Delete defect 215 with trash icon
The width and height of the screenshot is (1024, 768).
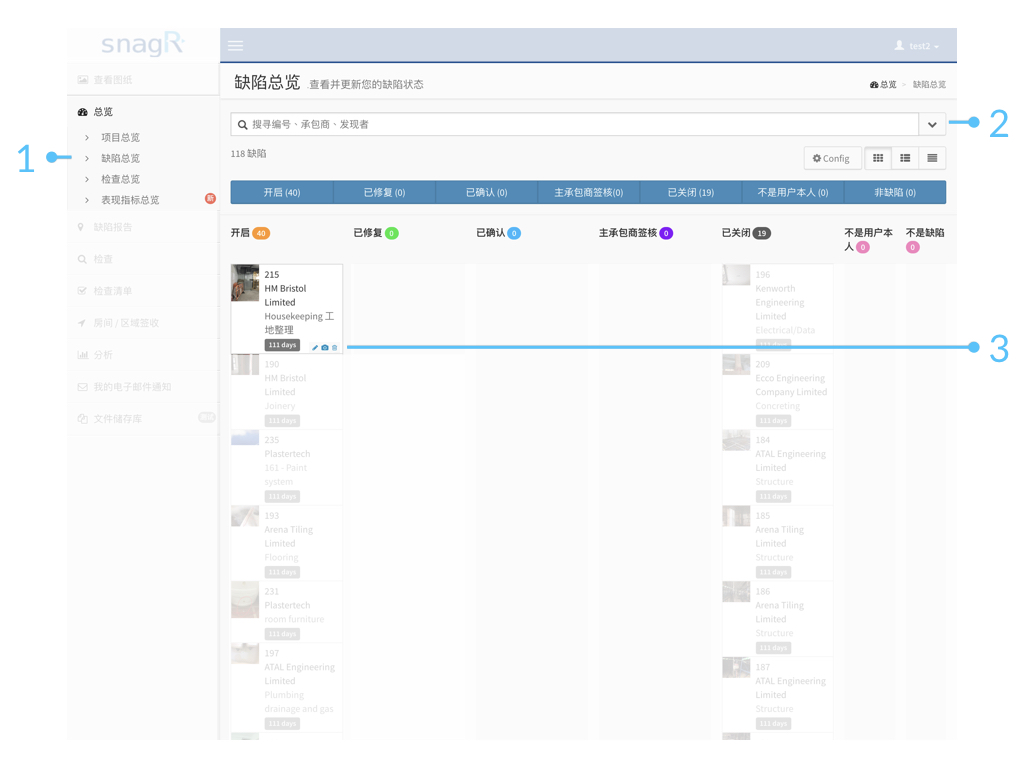pos(334,347)
